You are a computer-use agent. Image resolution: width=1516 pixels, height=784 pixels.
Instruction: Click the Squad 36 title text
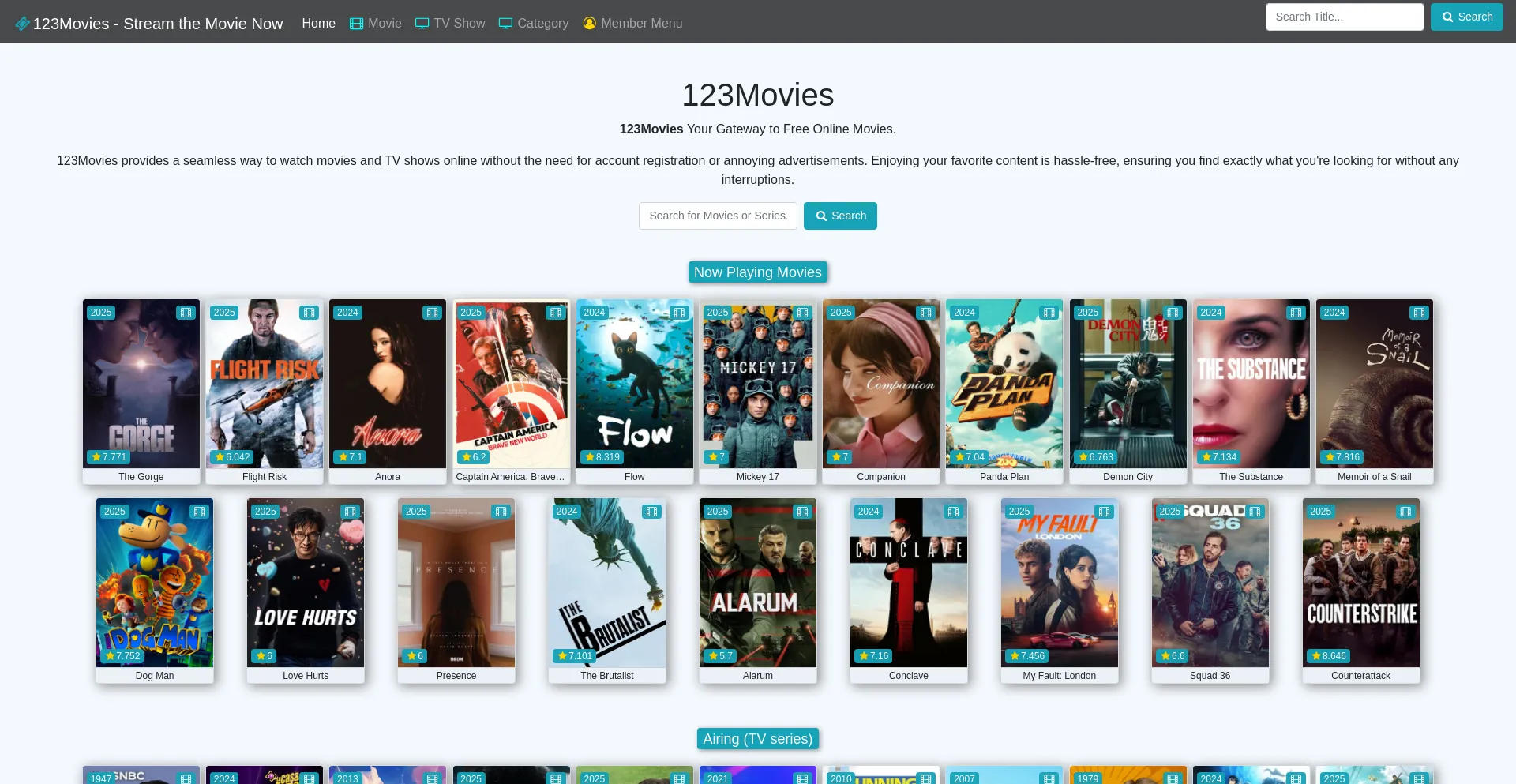tap(1210, 676)
